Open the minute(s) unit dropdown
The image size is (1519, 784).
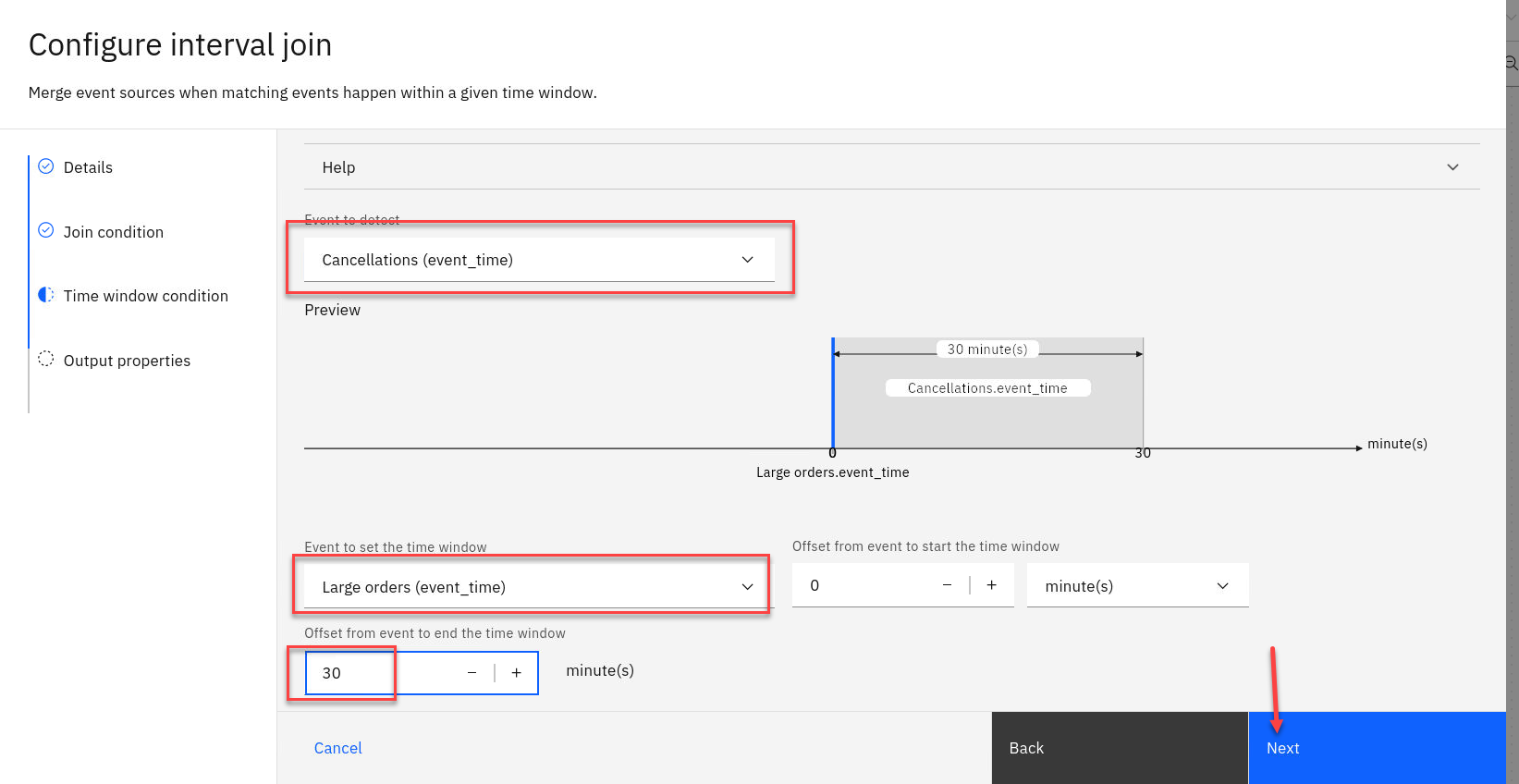1136,586
